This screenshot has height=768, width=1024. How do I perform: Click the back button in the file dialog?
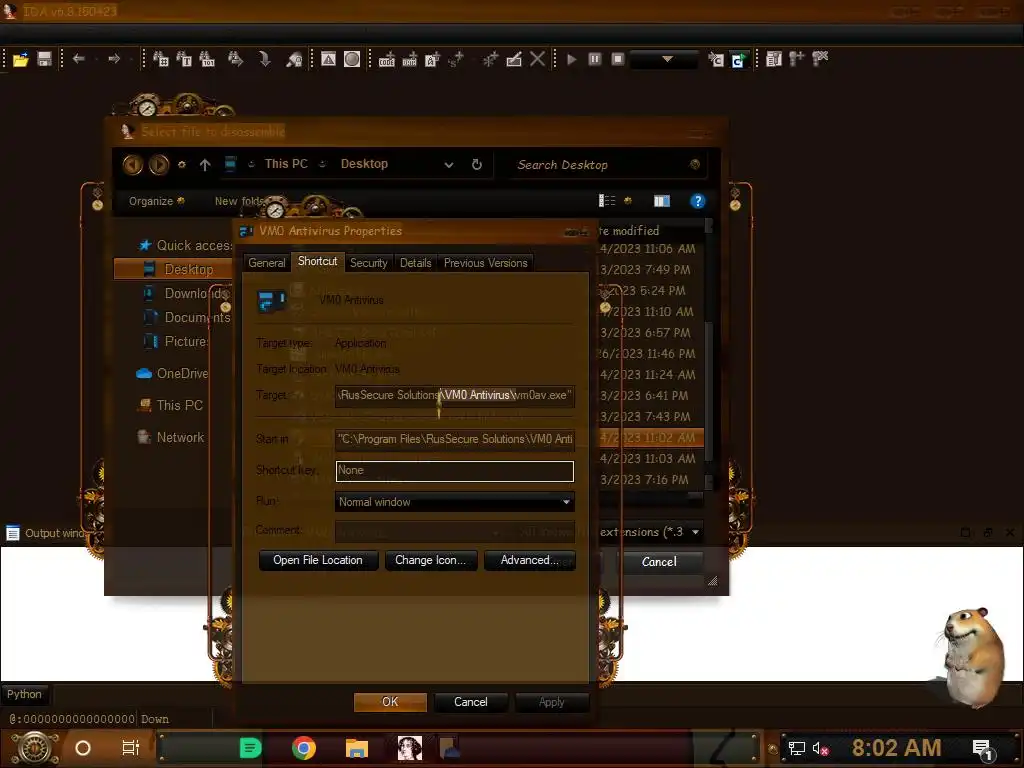click(x=133, y=165)
